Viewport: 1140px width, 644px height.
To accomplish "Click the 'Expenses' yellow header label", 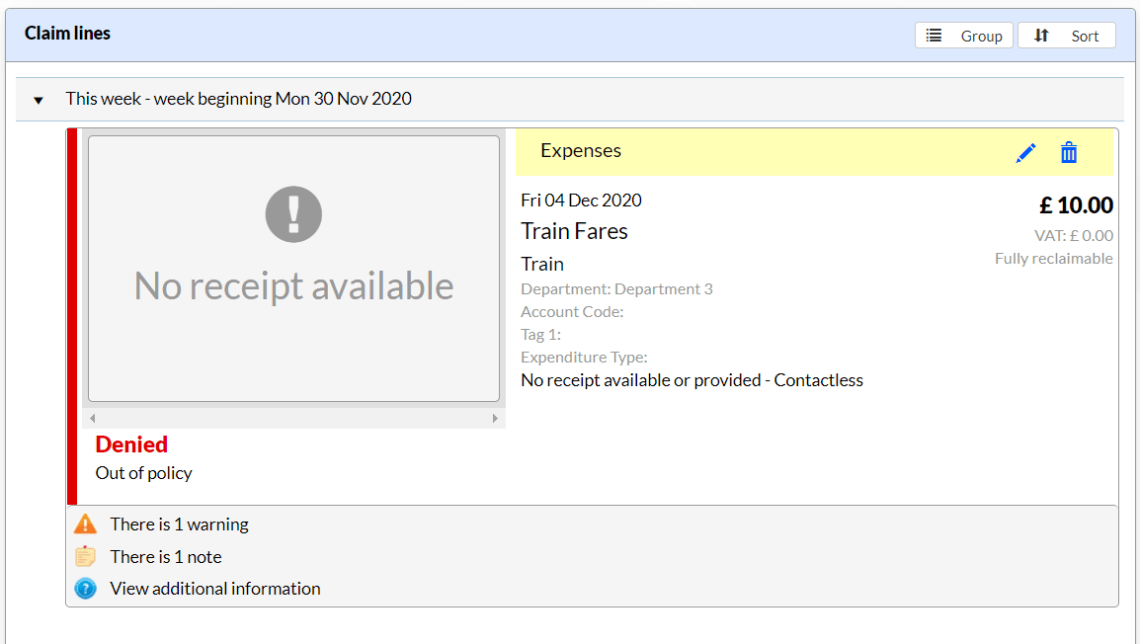I will [x=581, y=150].
